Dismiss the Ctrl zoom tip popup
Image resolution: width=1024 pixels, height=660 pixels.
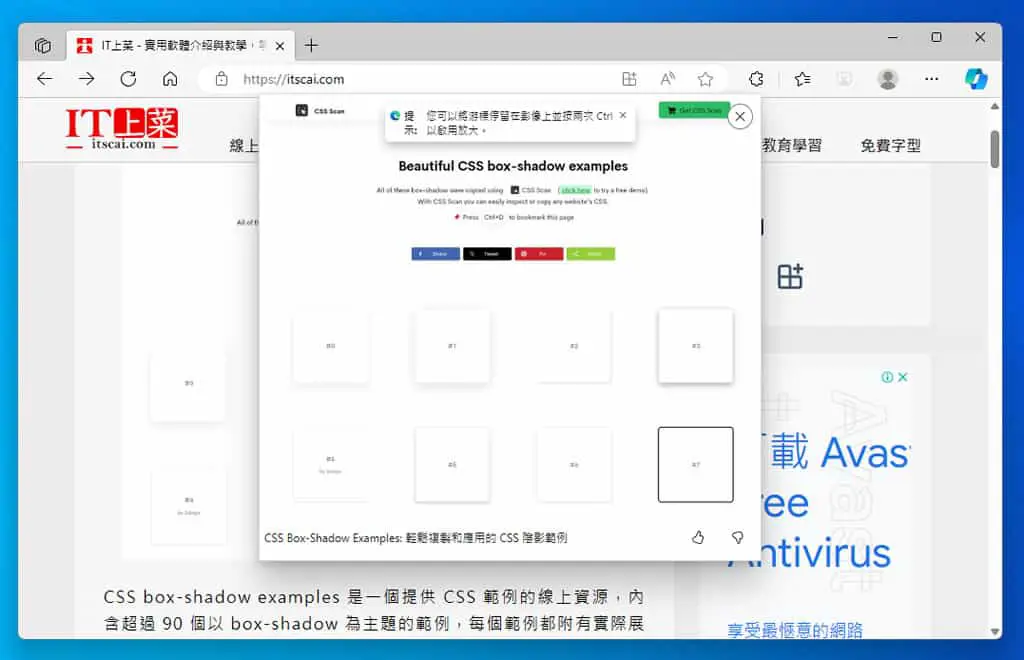623,115
